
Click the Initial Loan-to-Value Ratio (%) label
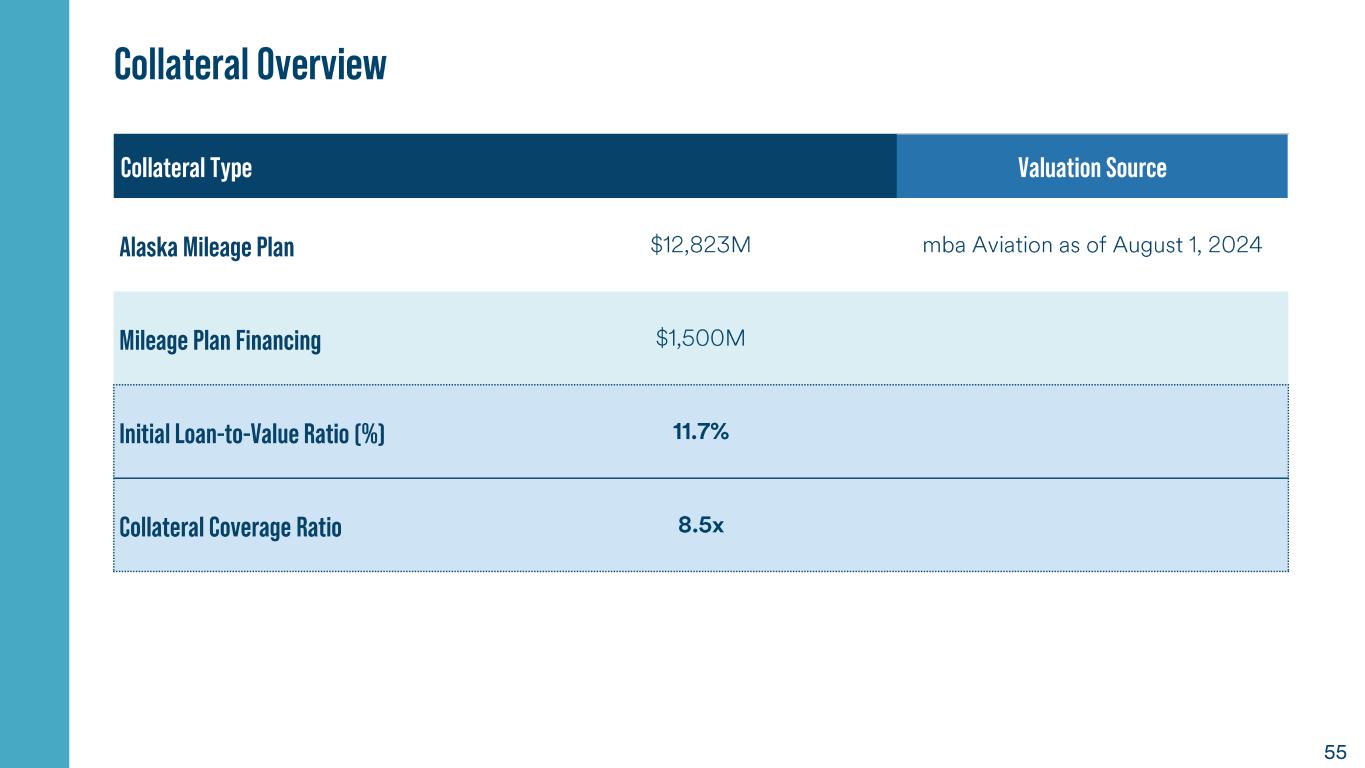pos(252,434)
